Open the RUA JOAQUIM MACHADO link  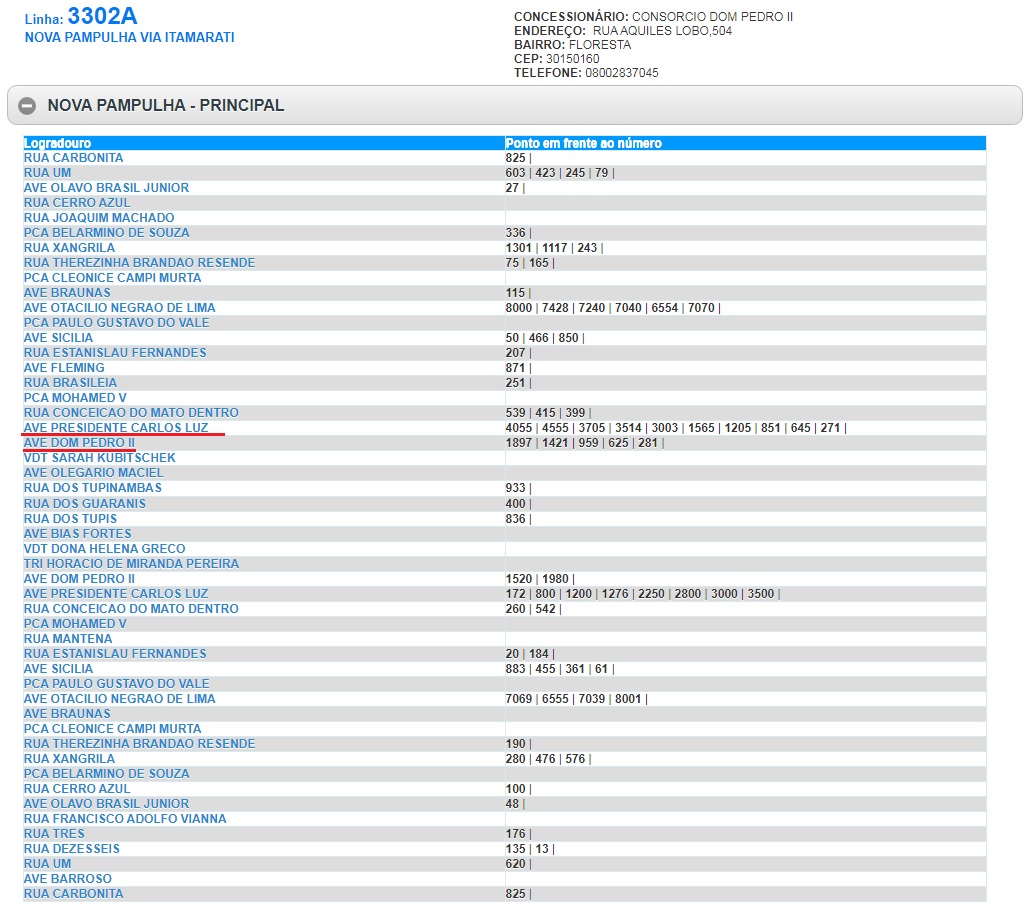(x=99, y=218)
